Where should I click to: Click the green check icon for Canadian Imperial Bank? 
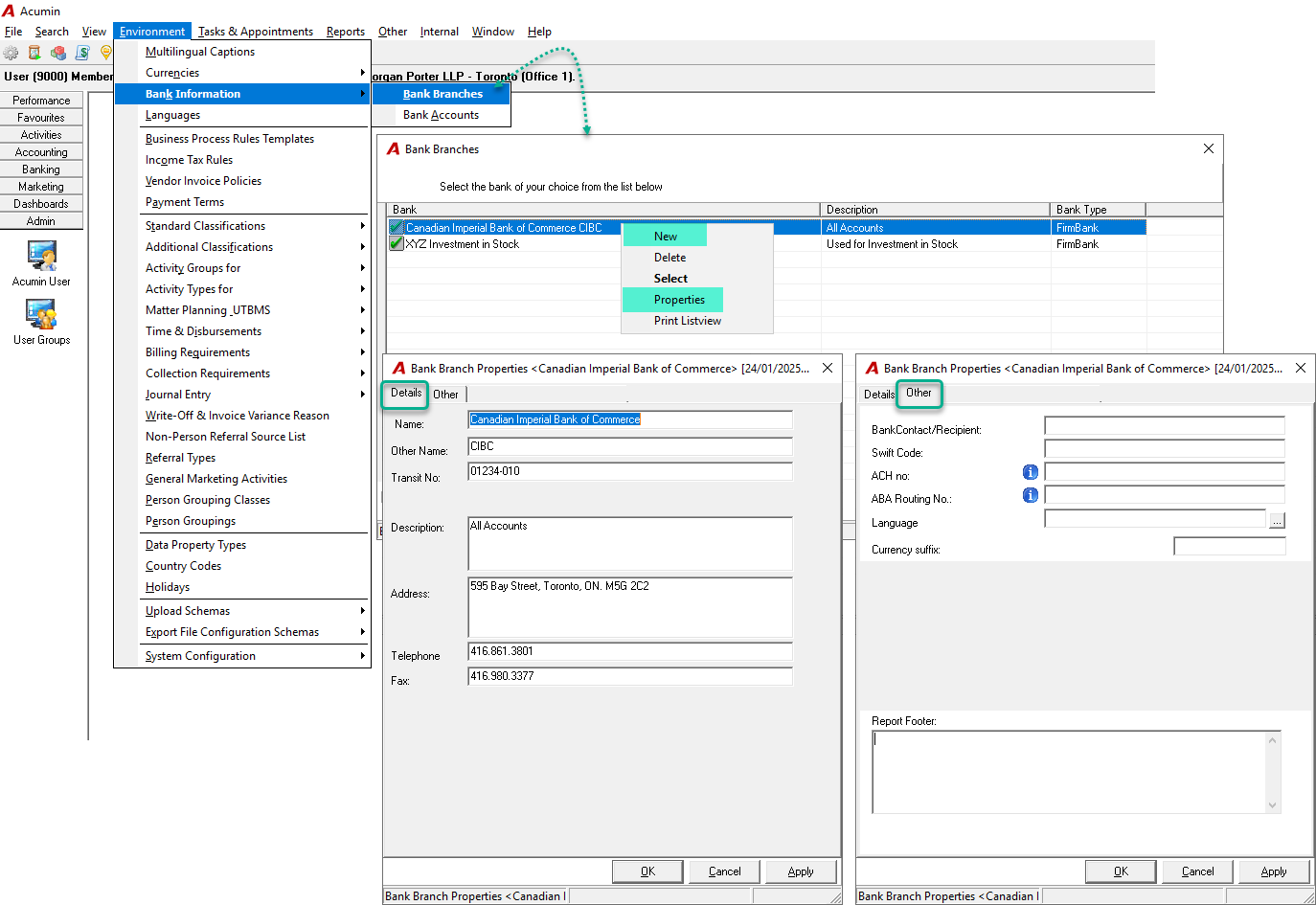pyautogui.click(x=397, y=228)
